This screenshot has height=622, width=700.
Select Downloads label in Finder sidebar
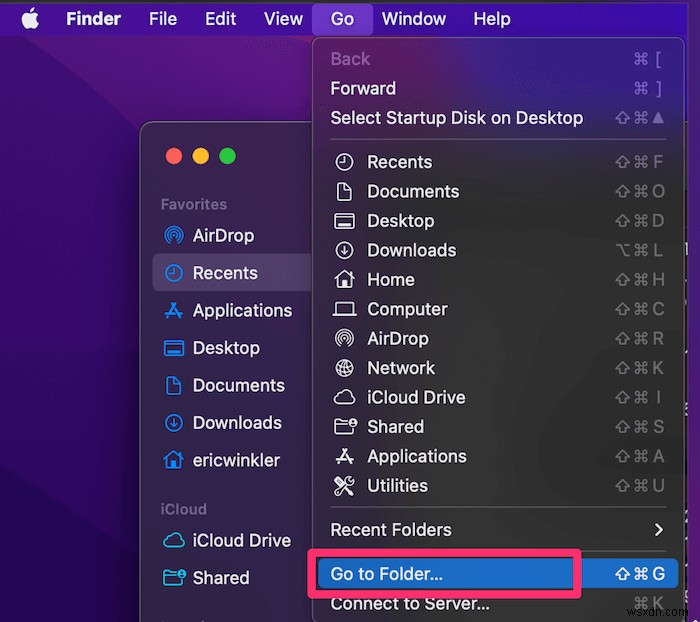click(x=237, y=423)
